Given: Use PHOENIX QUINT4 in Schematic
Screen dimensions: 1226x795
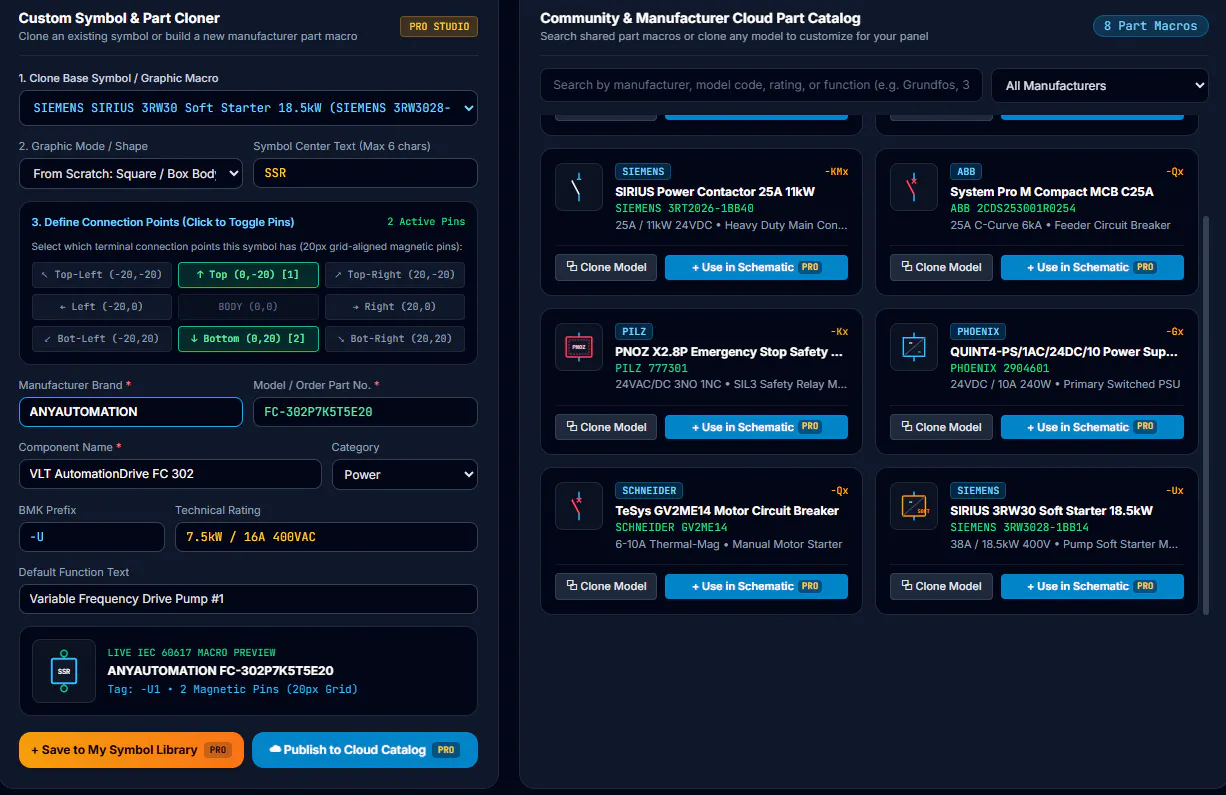Looking at the screenshot, I should [x=1092, y=427].
